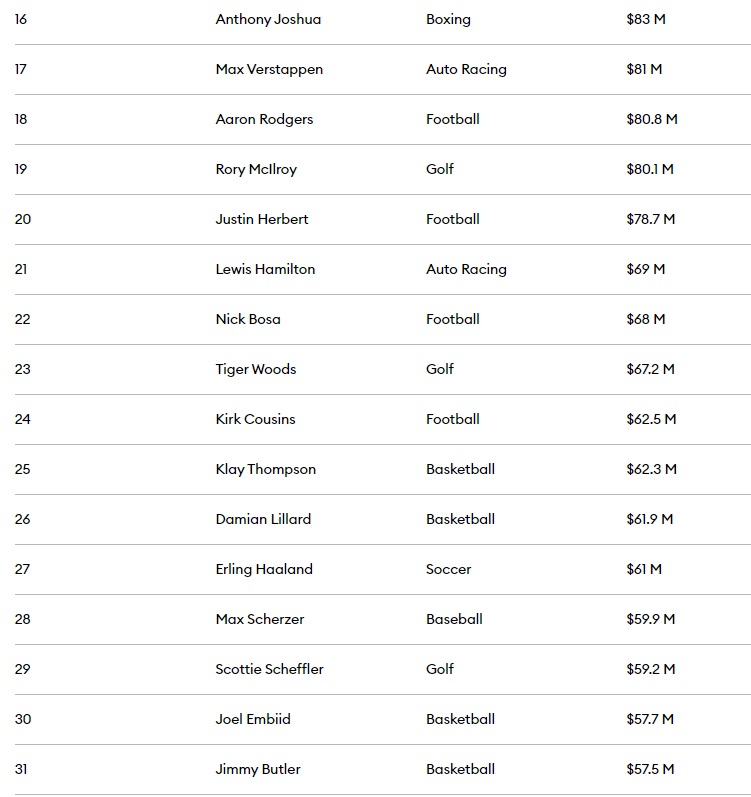Click Tiger Woods in the list
The image size is (751, 797).
256,369
